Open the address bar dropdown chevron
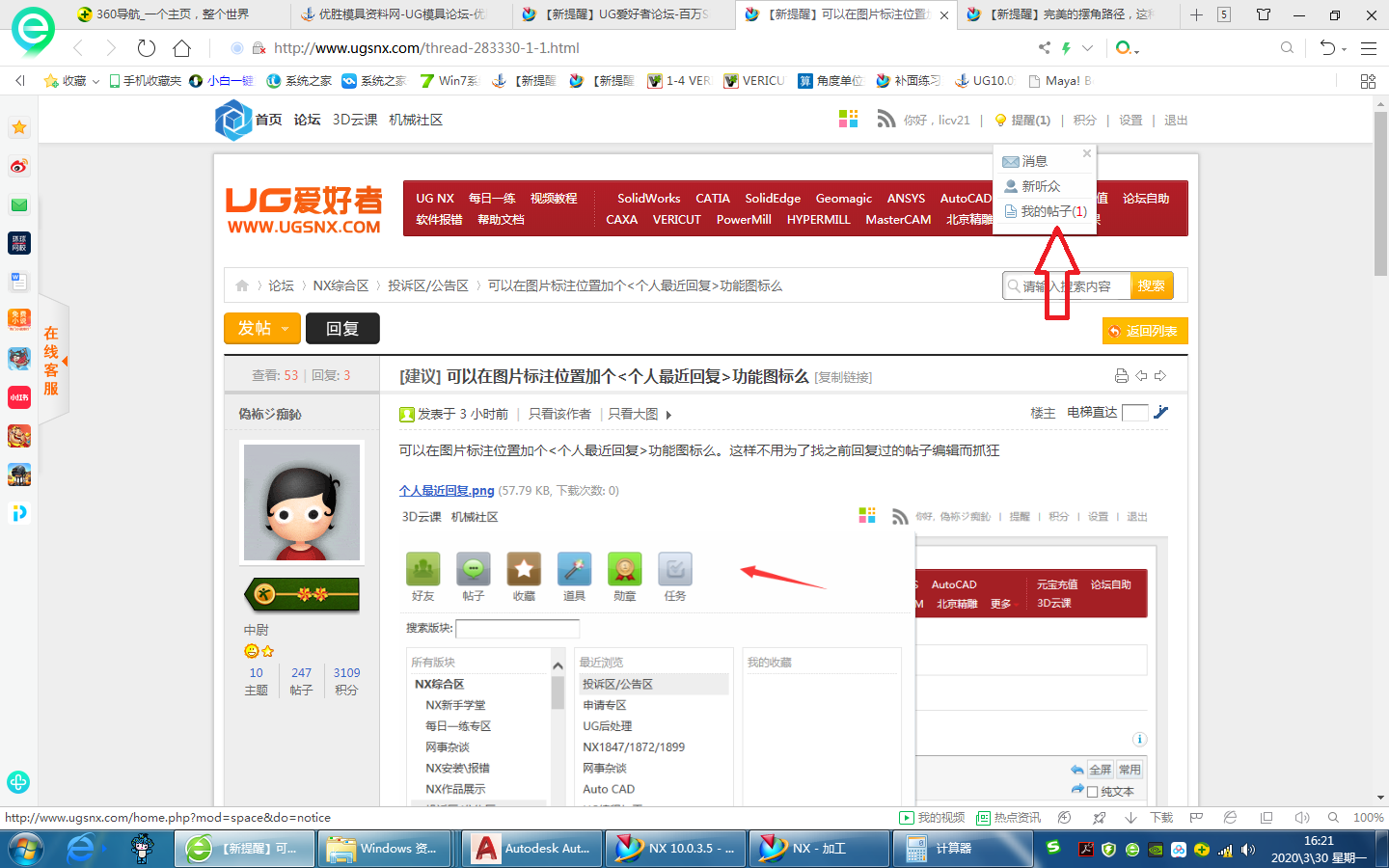The height and width of the screenshot is (868, 1389). pos(1088,48)
